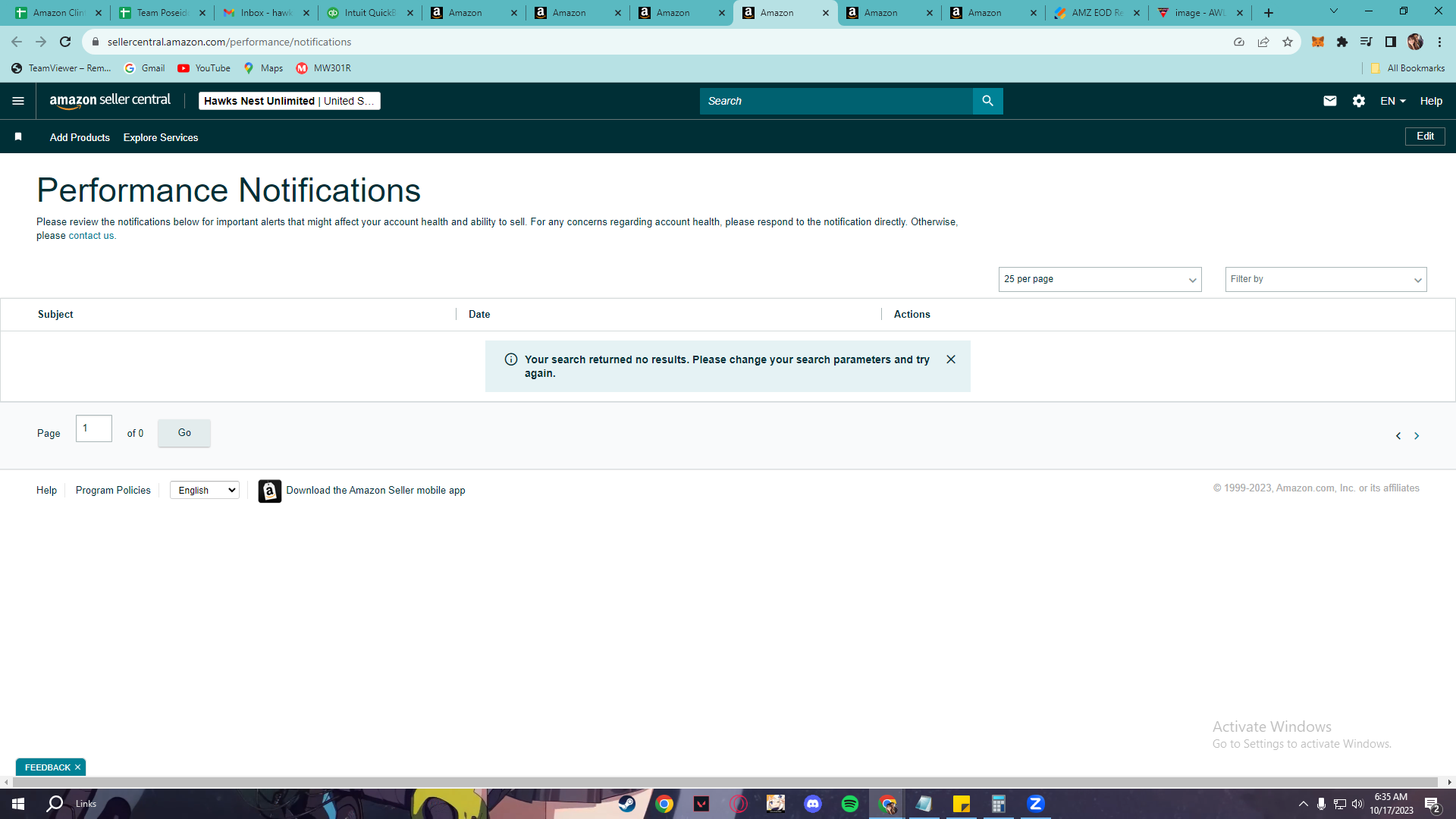Open Steam from the taskbar

tap(627, 804)
